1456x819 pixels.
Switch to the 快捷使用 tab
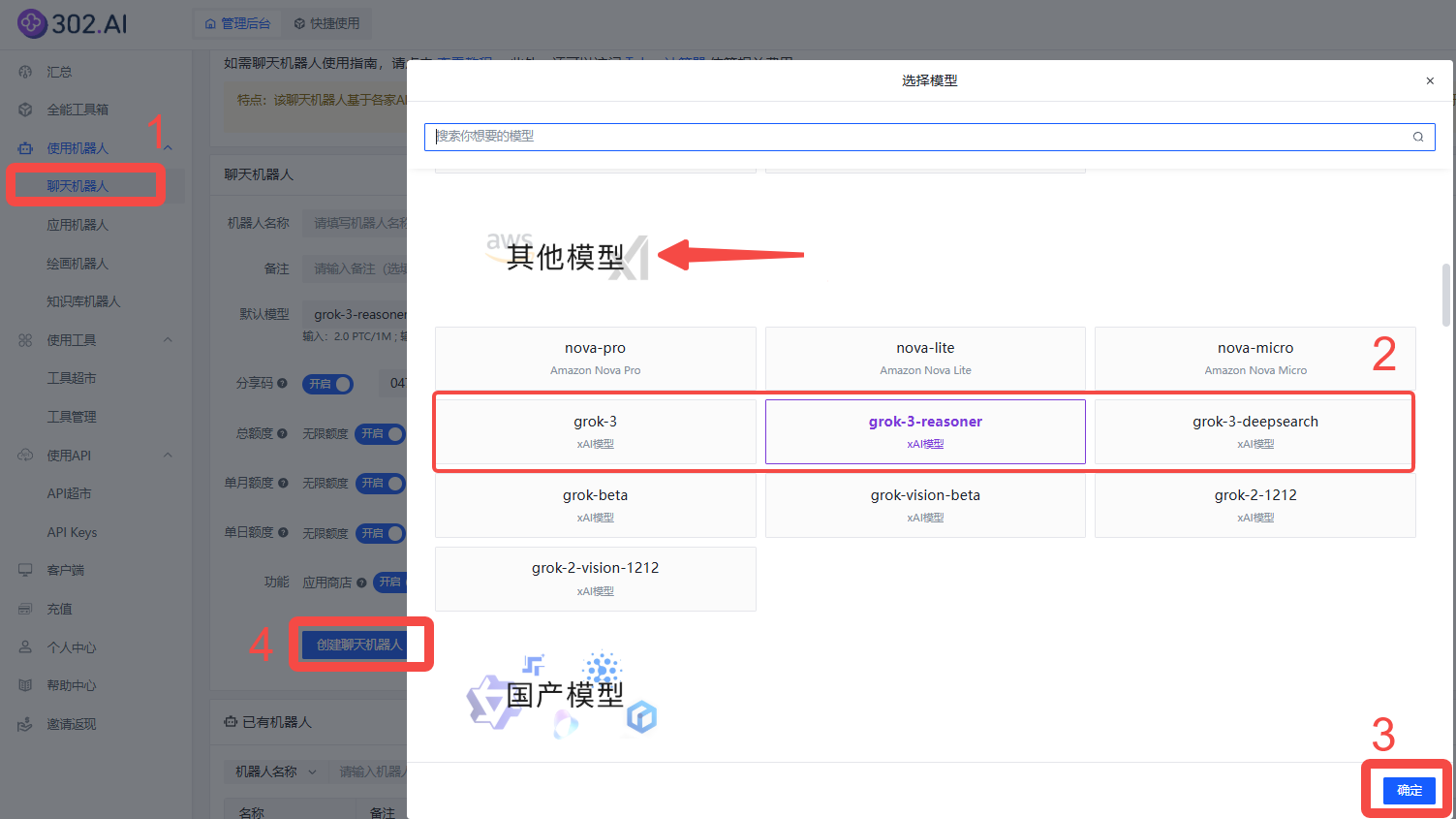click(326, 23)
